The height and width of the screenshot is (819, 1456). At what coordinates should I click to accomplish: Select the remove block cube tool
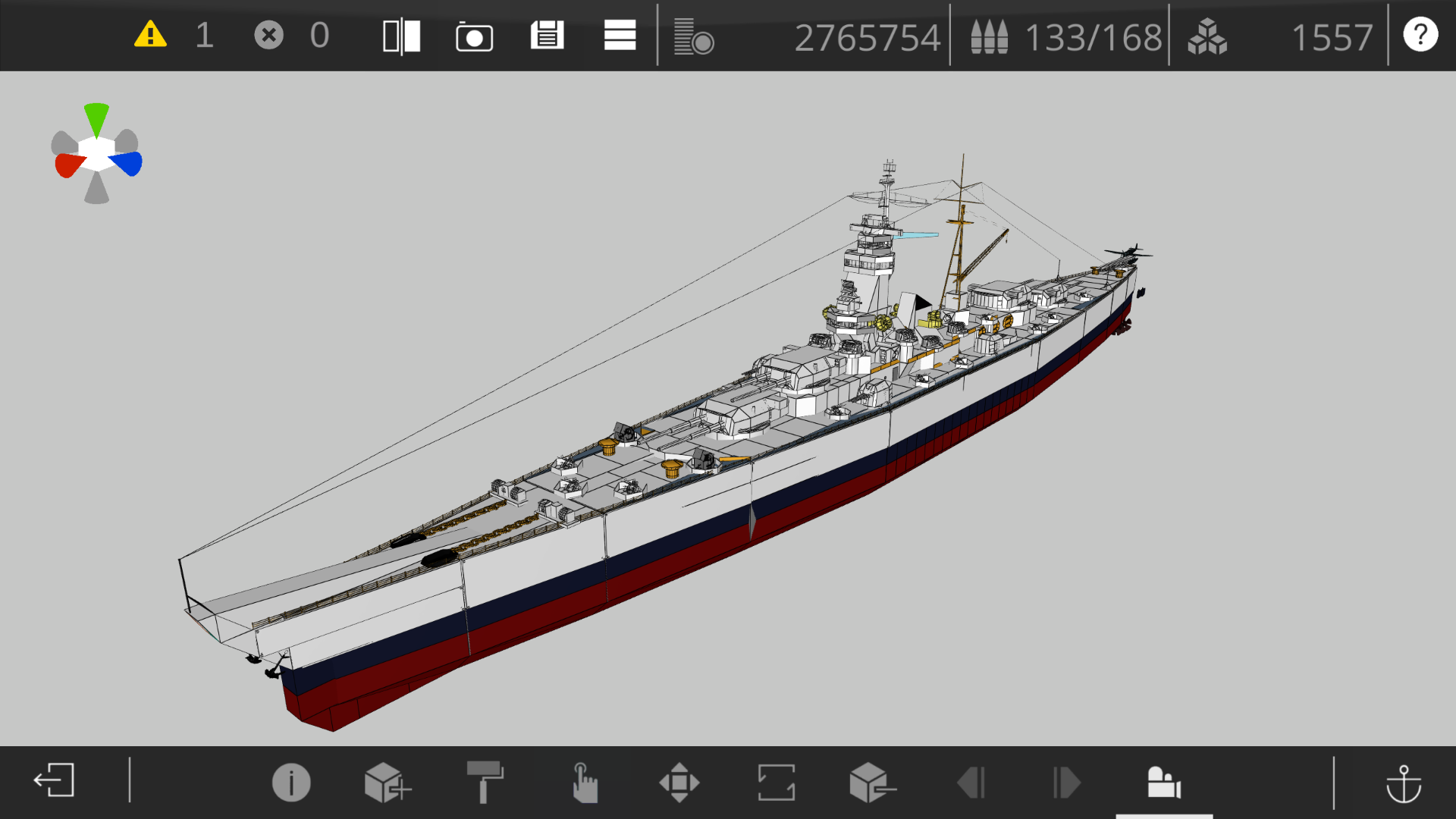click(871, 782)
